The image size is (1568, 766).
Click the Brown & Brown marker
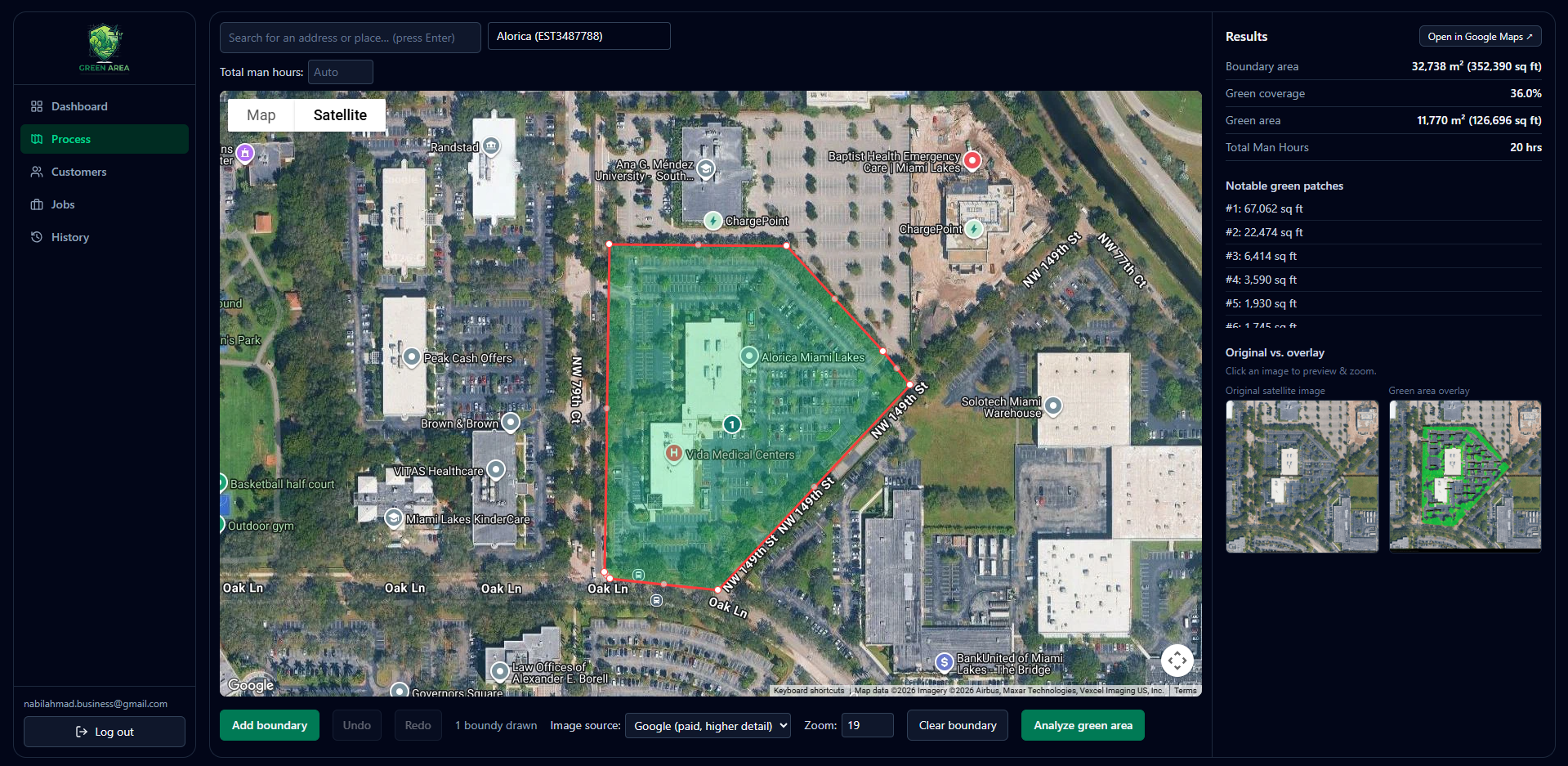(x=511, y=423)
